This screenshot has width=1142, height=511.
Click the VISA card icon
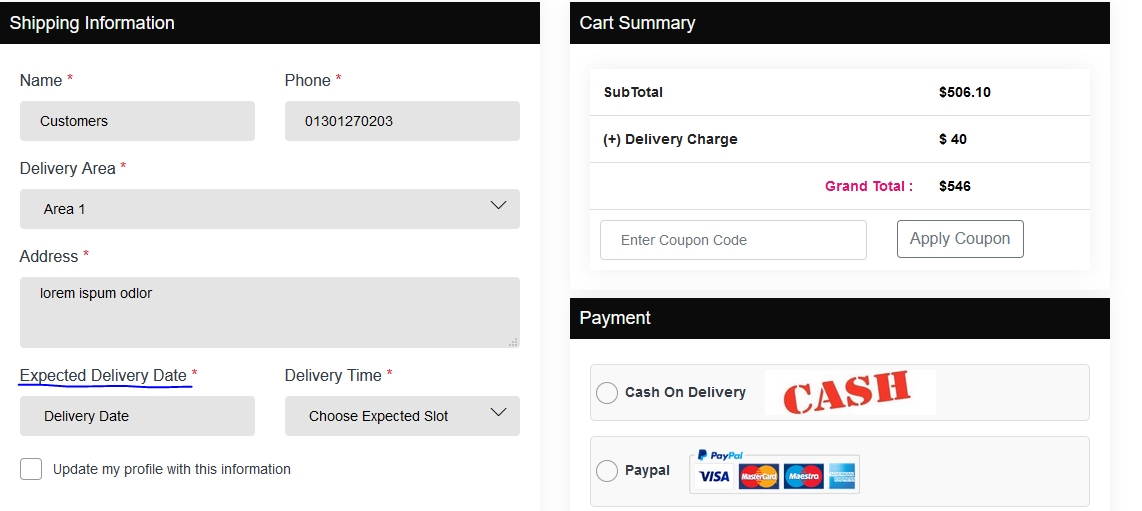[714, 477]
